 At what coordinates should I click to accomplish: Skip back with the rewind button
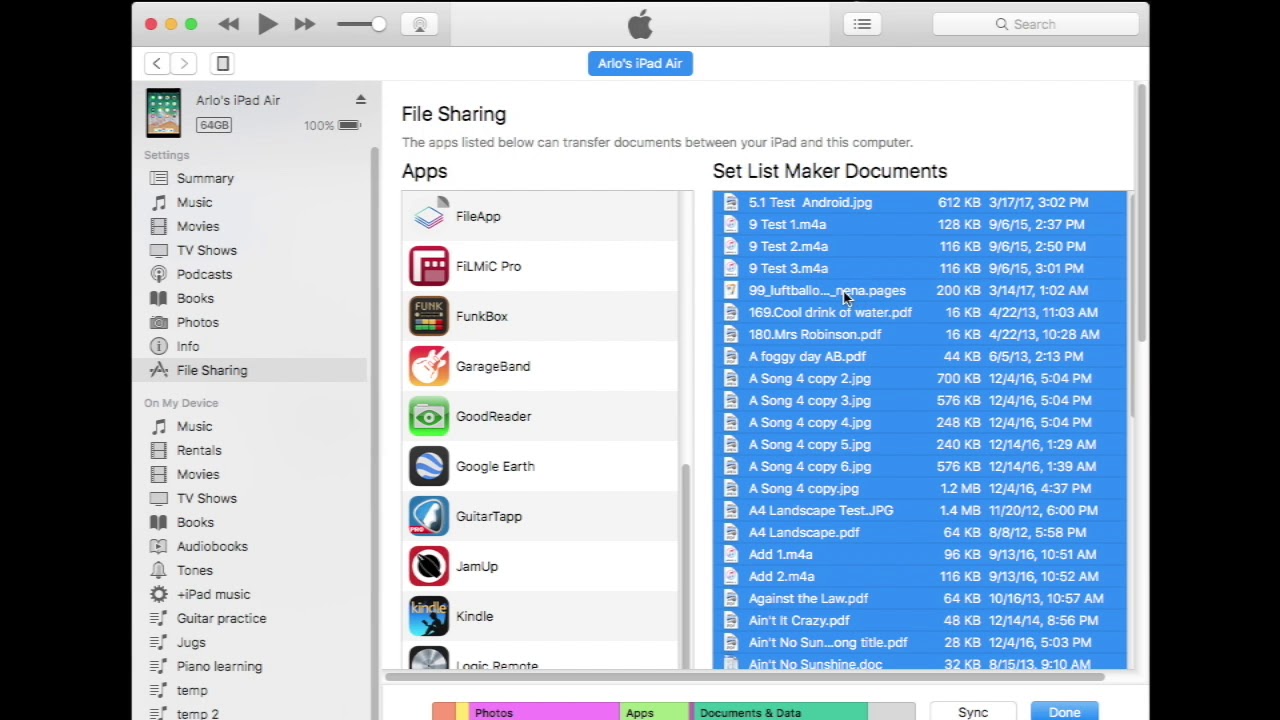point(228,24)
